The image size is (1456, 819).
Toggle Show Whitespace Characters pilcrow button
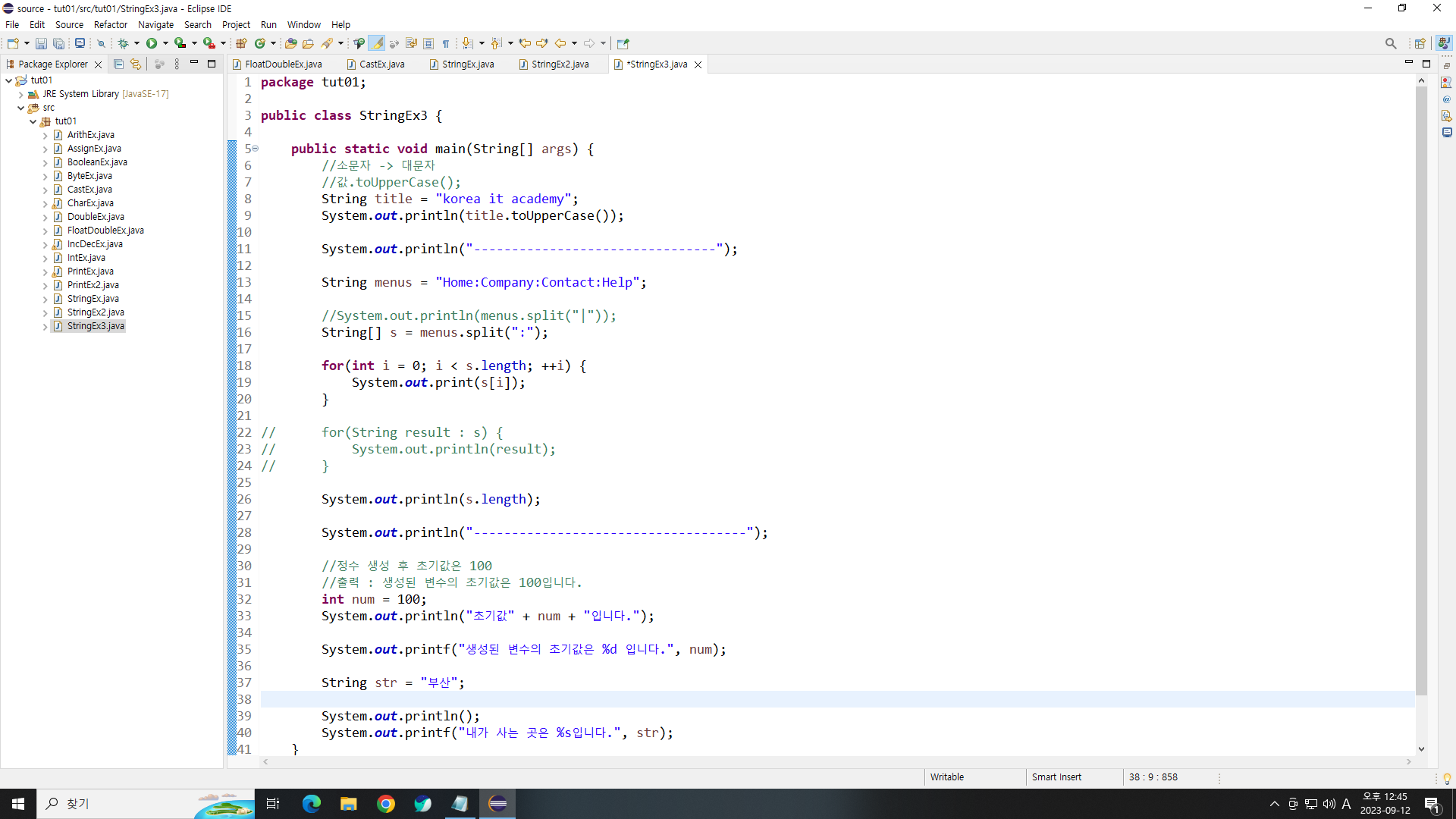pos(446,44)
